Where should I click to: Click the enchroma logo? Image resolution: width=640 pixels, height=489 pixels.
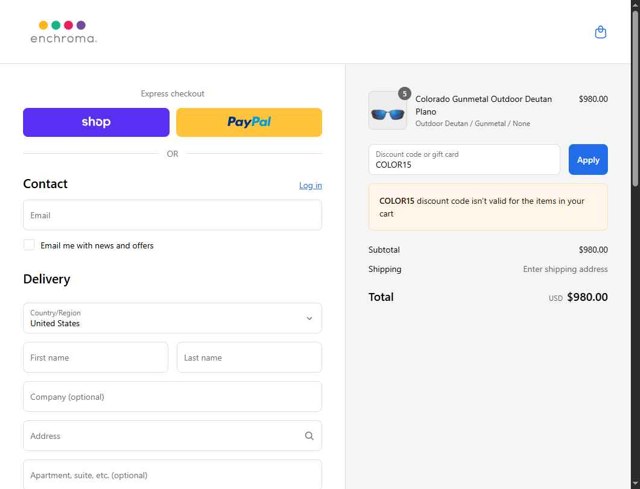[63, 32]
